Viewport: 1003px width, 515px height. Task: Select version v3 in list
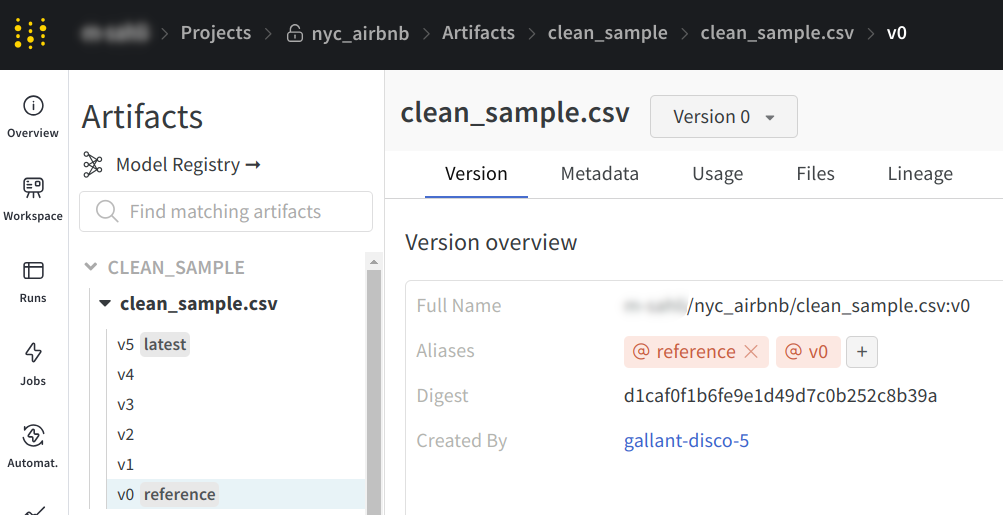tap(237, 404)
